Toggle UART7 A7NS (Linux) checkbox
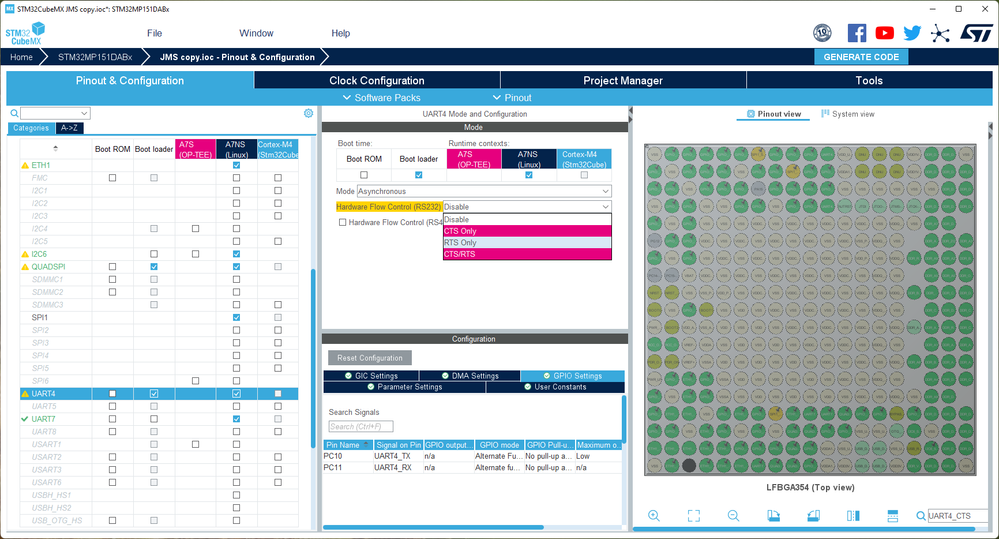The width and height of the screenshot is (999, 539). click(x=236, y=419)
